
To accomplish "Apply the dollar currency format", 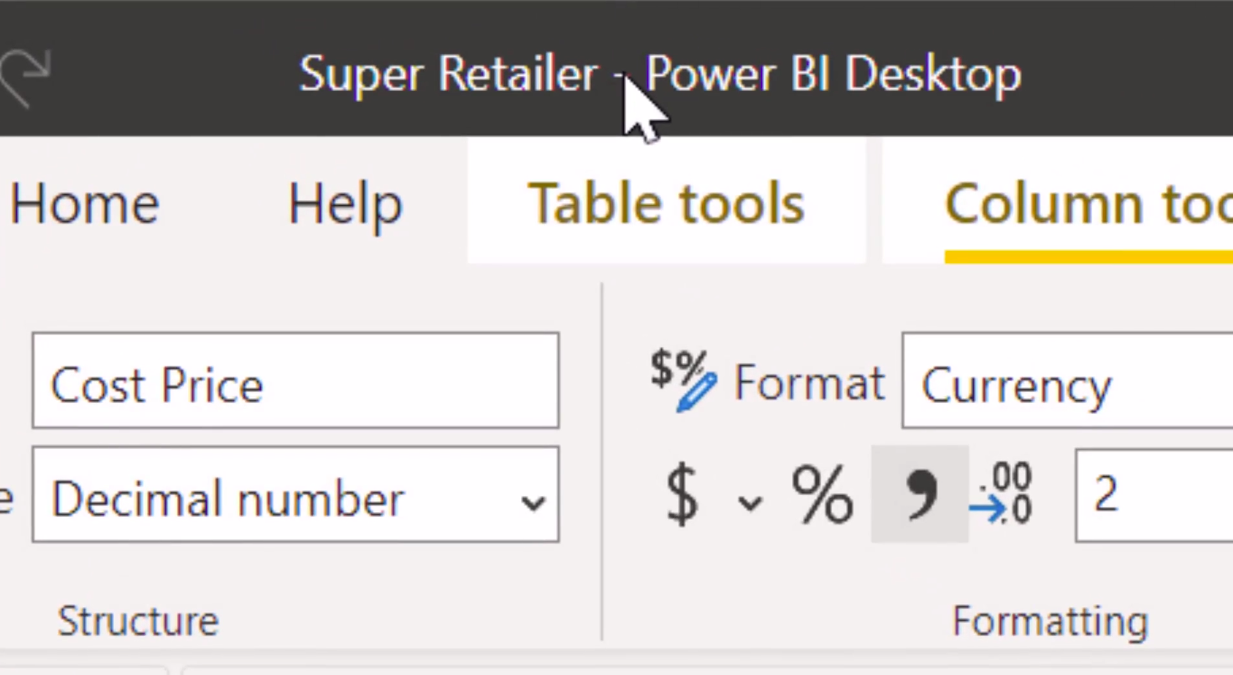I will 682,495.
